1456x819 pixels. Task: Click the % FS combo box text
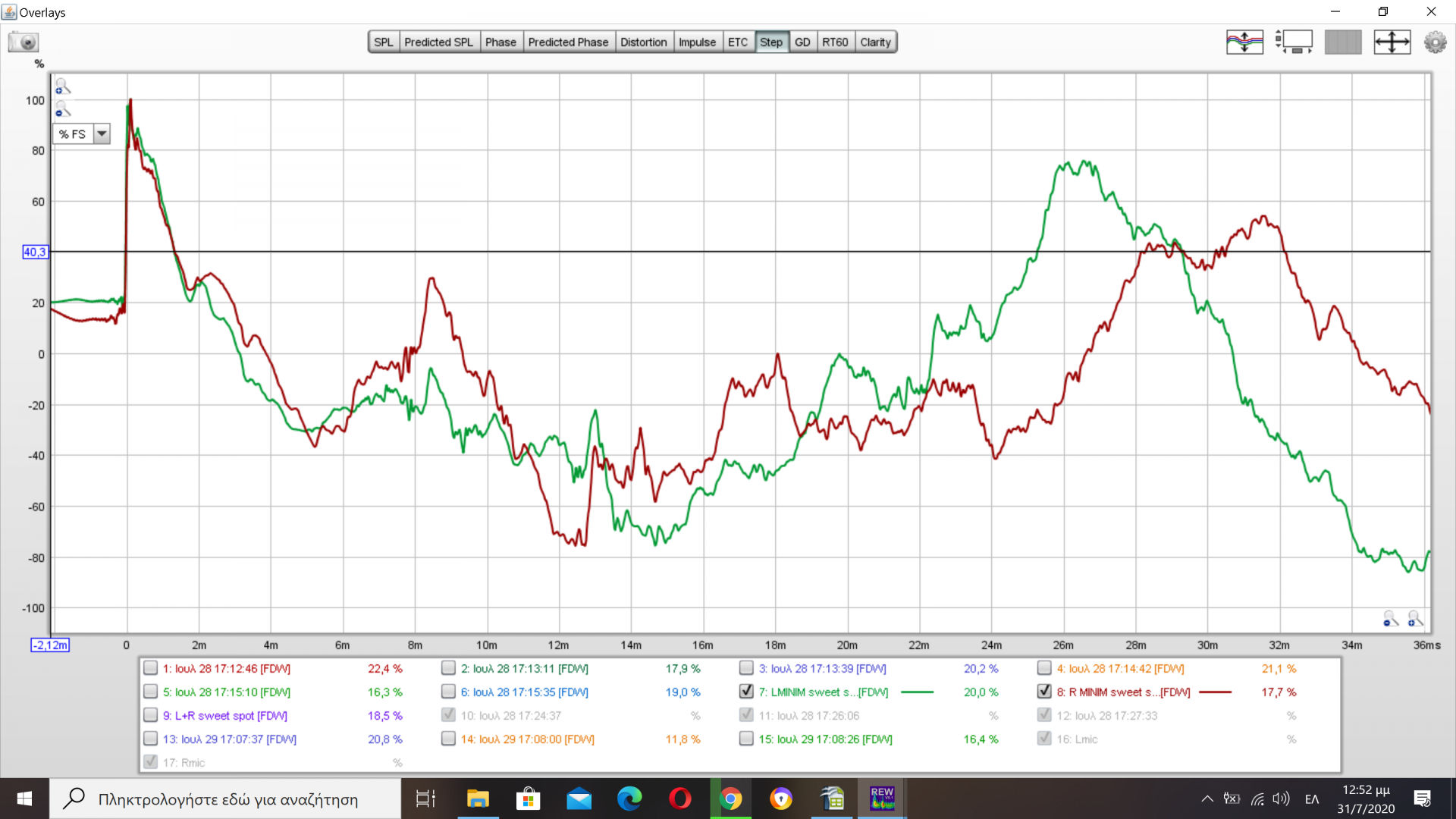73,134
